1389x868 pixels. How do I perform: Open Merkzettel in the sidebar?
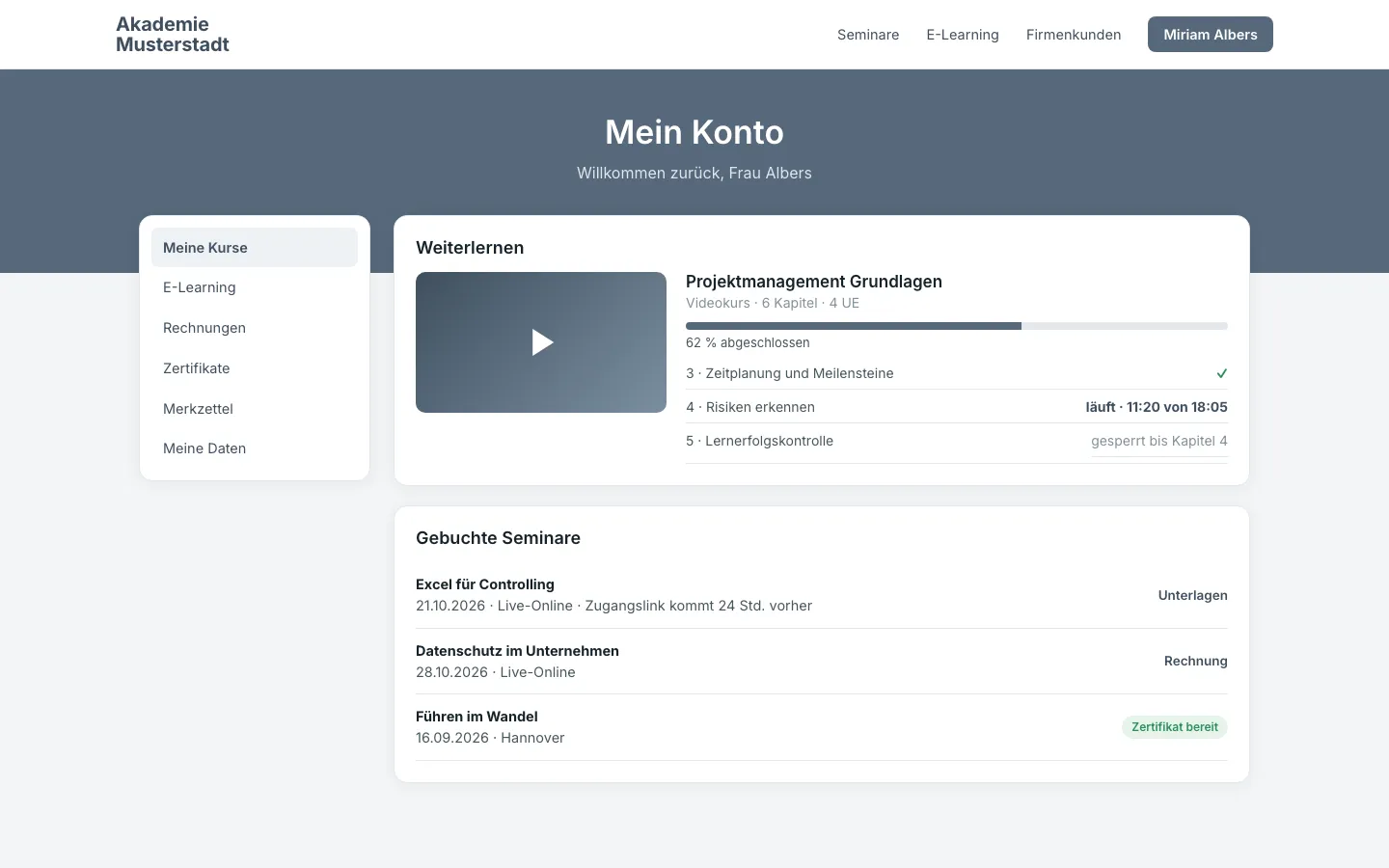255,409
